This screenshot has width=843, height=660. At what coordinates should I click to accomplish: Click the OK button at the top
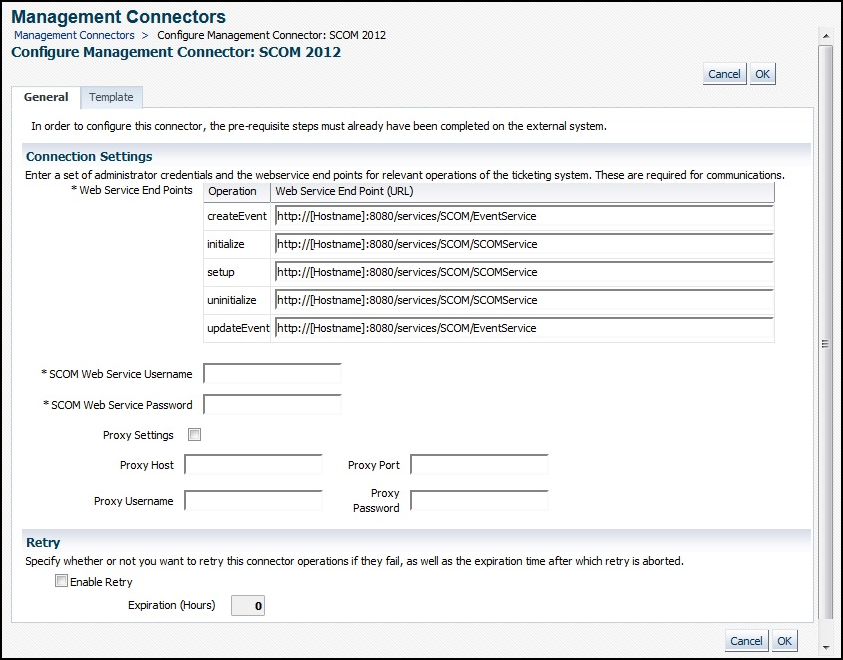pos(762,73)
